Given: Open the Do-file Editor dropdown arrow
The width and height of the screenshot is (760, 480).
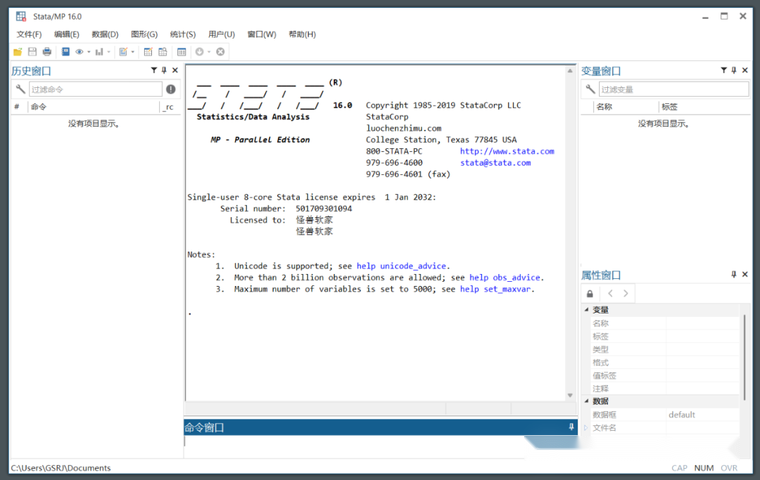Looking at the screenshot, I should (x=132, y=52).
